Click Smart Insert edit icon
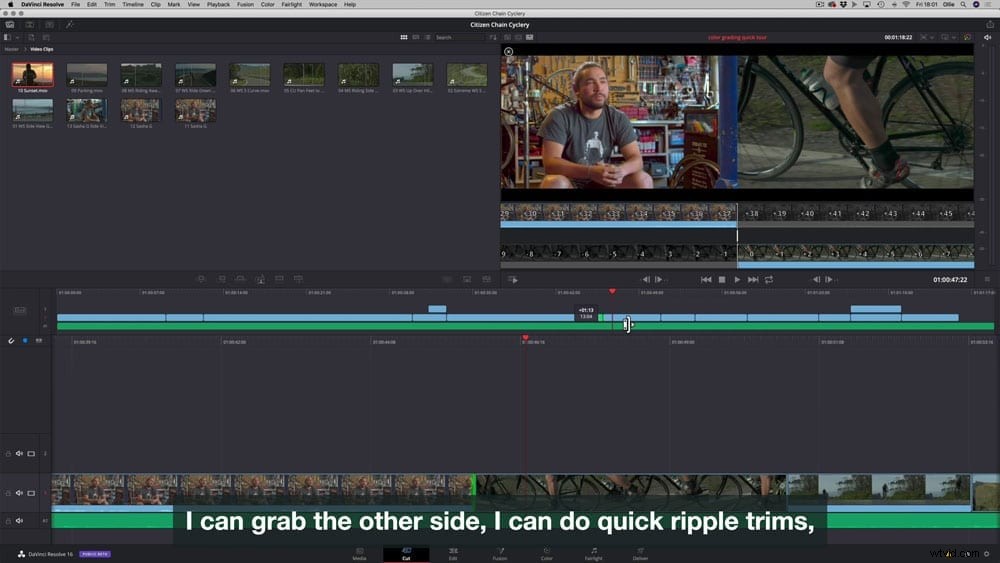This screenshot has width=1000, height=563. coord(201,279)
